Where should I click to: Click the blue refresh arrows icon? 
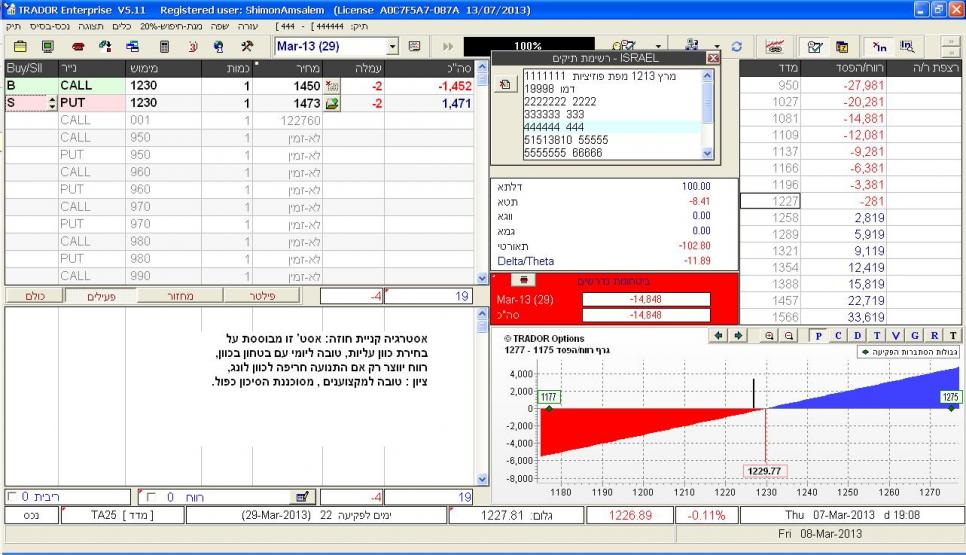[737, 47]
